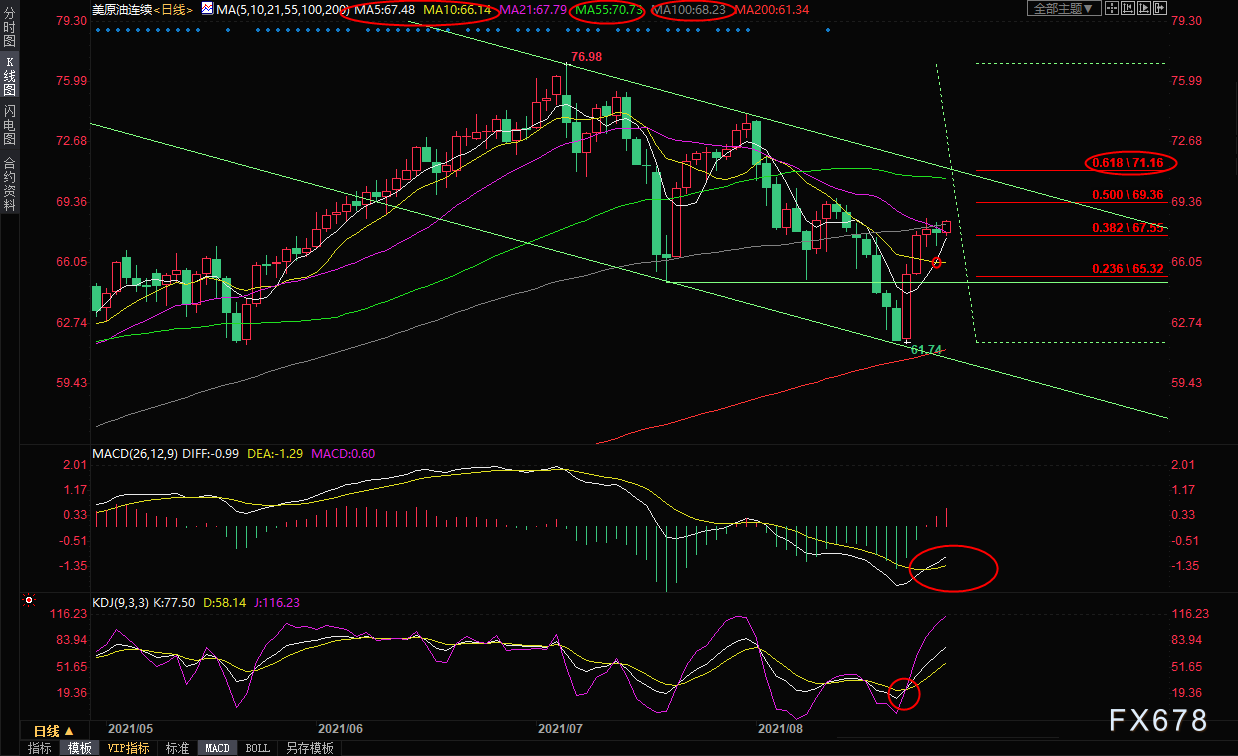
Task: Click 另存模板 to save template
Action: tap(309, 748)
